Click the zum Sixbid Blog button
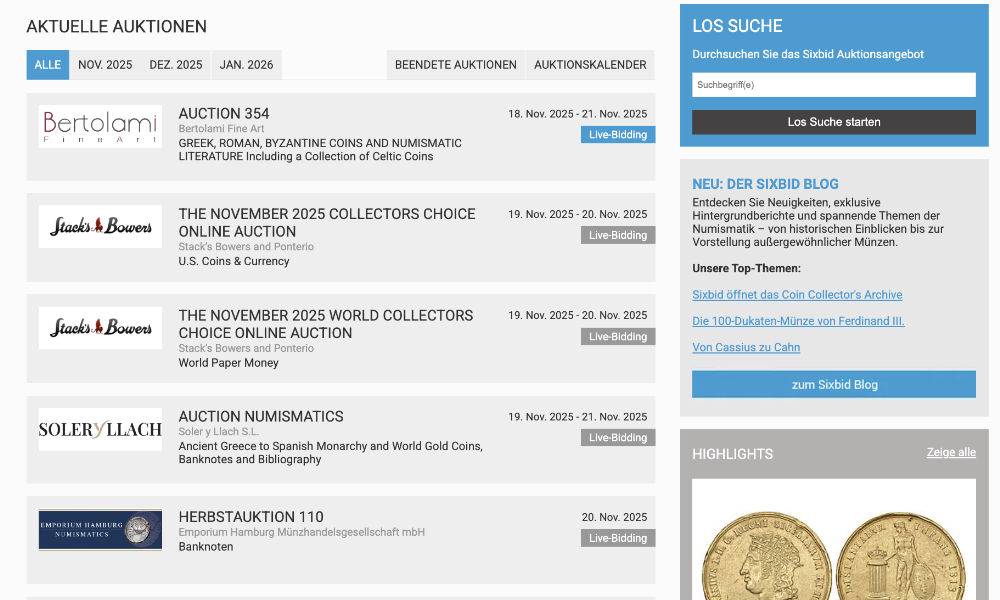 (x=833, y=385)
